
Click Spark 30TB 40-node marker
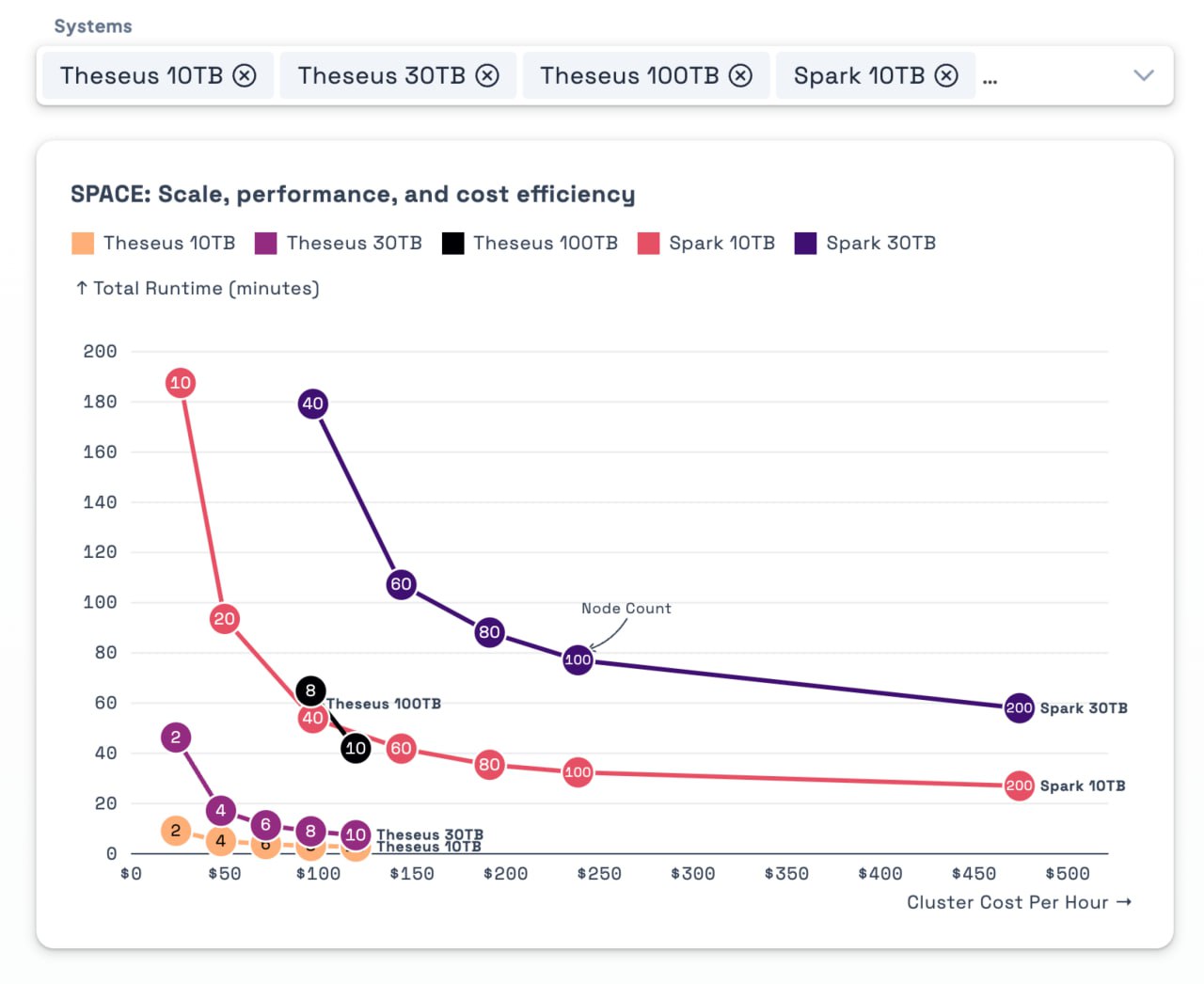tap(312, 404)
